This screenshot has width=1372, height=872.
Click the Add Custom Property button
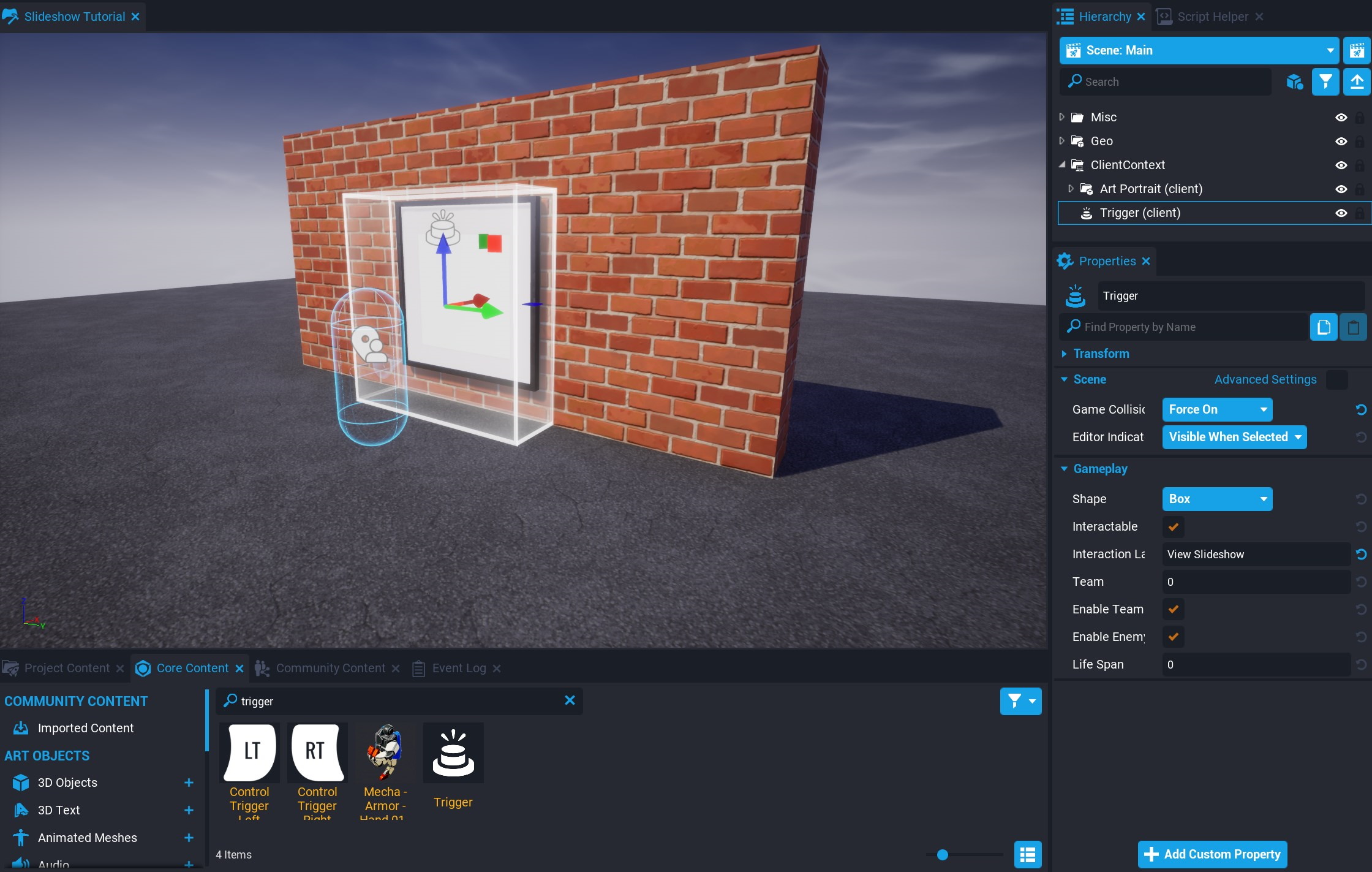(1212, 854)
